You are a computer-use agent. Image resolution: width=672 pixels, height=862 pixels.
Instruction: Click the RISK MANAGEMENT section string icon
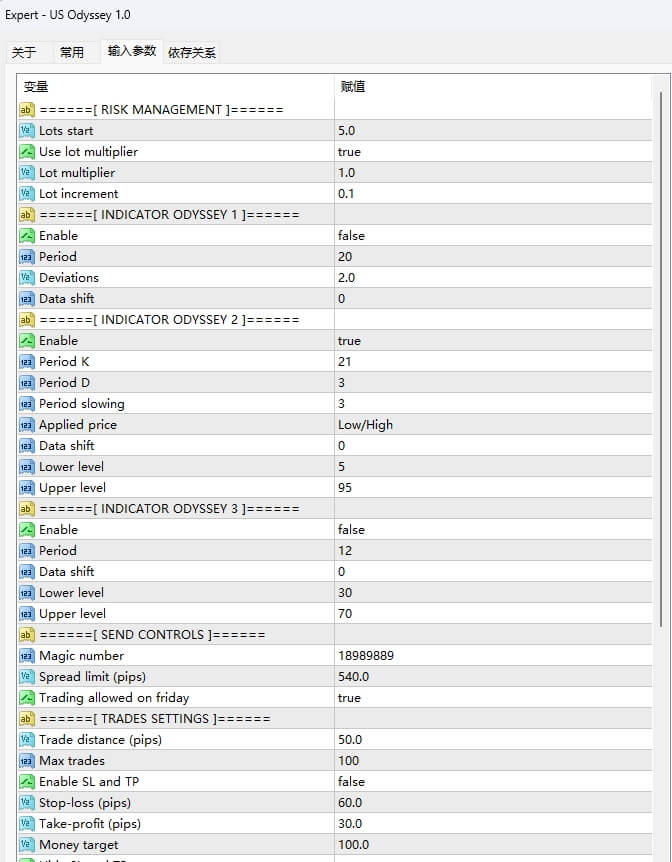27,110
